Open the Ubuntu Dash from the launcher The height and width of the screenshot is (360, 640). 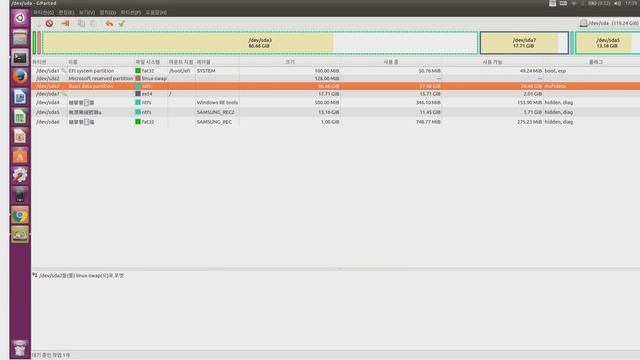point(20,18)
